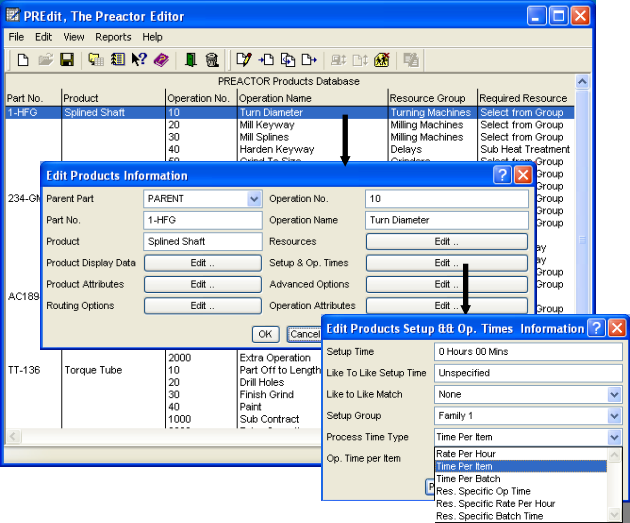This screenshot has width=630, height=523.
Task: Click main window vertical scrollbar up arrow
Action: pyautogui.click(x=582, y=82)
